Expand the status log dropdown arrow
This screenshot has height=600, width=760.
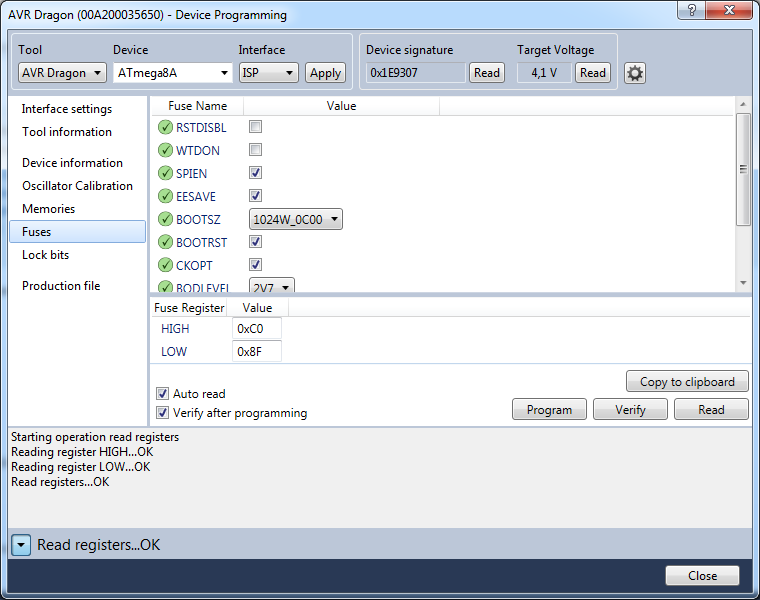[x=21, y=545]
